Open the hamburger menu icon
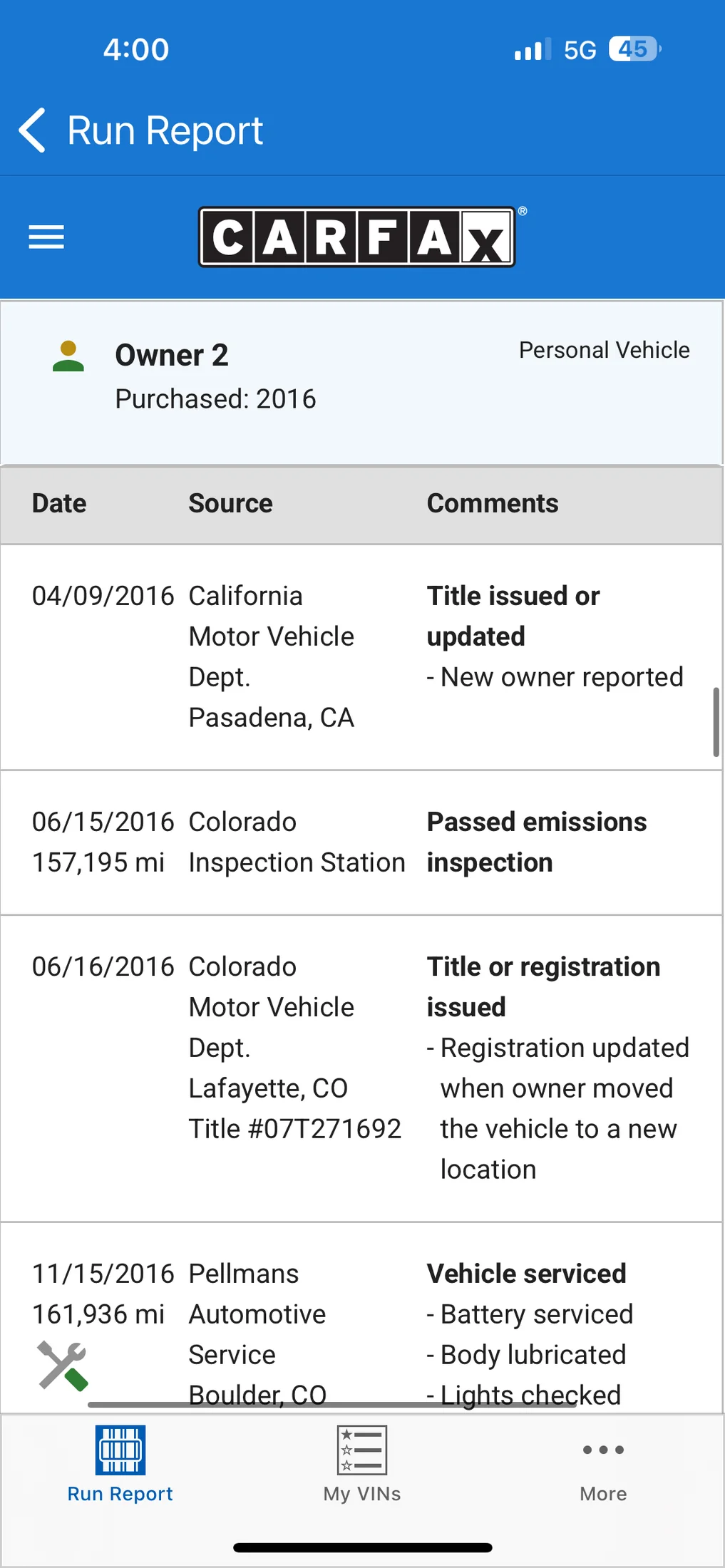This screenshot has width=725, height=1568. [x=46, y=237]
